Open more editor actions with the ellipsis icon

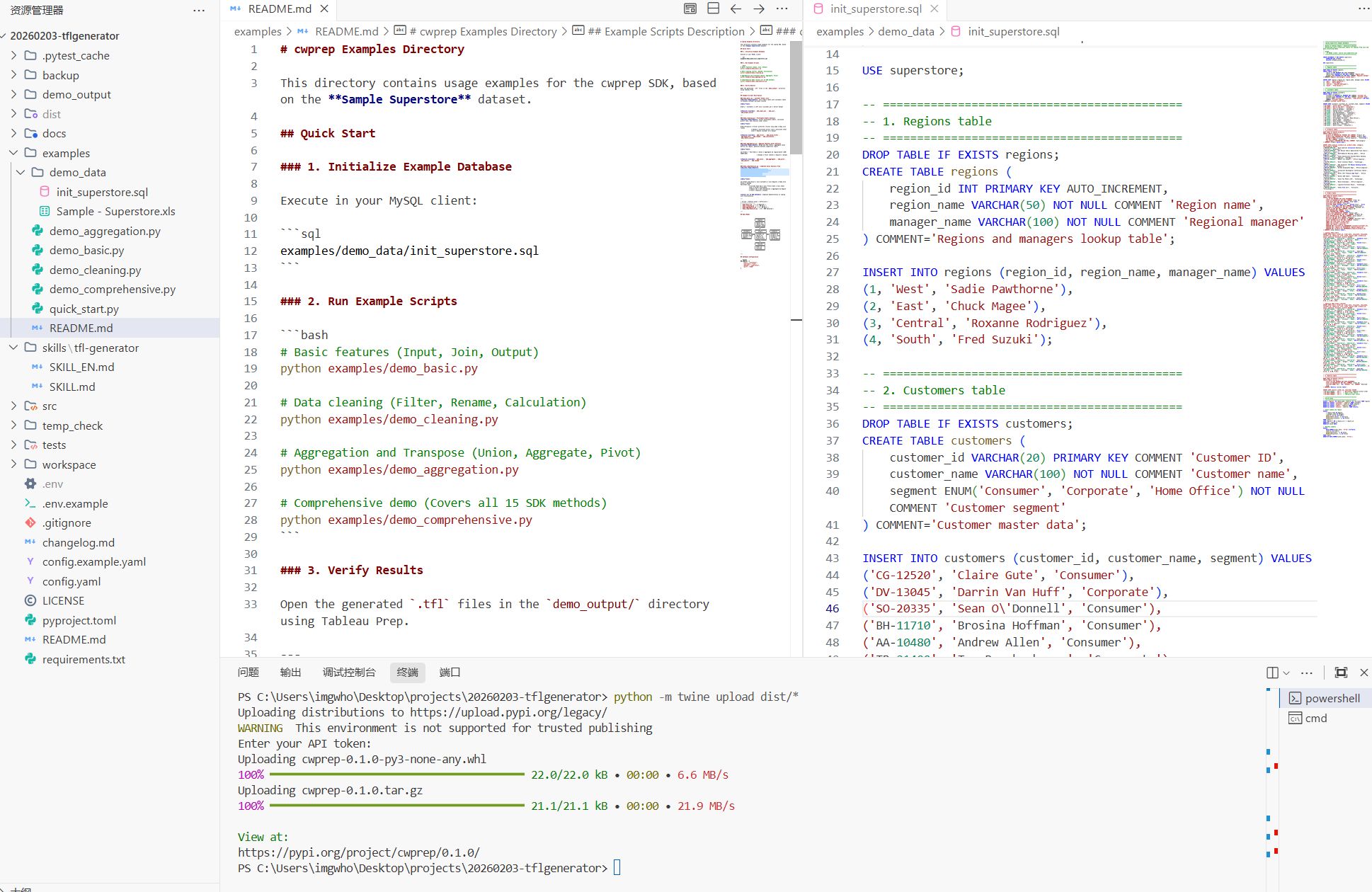(782, 9)
